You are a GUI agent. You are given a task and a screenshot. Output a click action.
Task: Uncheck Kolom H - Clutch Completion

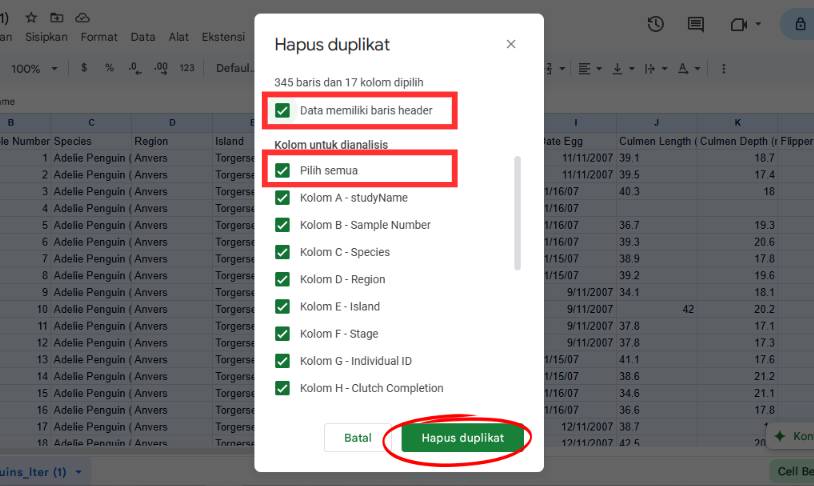coord(282,388)
